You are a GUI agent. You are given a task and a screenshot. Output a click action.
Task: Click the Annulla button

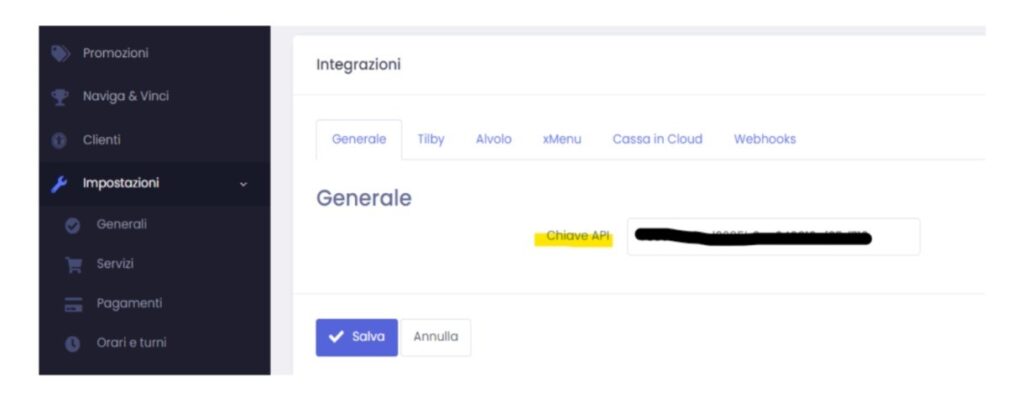point(435,337)
